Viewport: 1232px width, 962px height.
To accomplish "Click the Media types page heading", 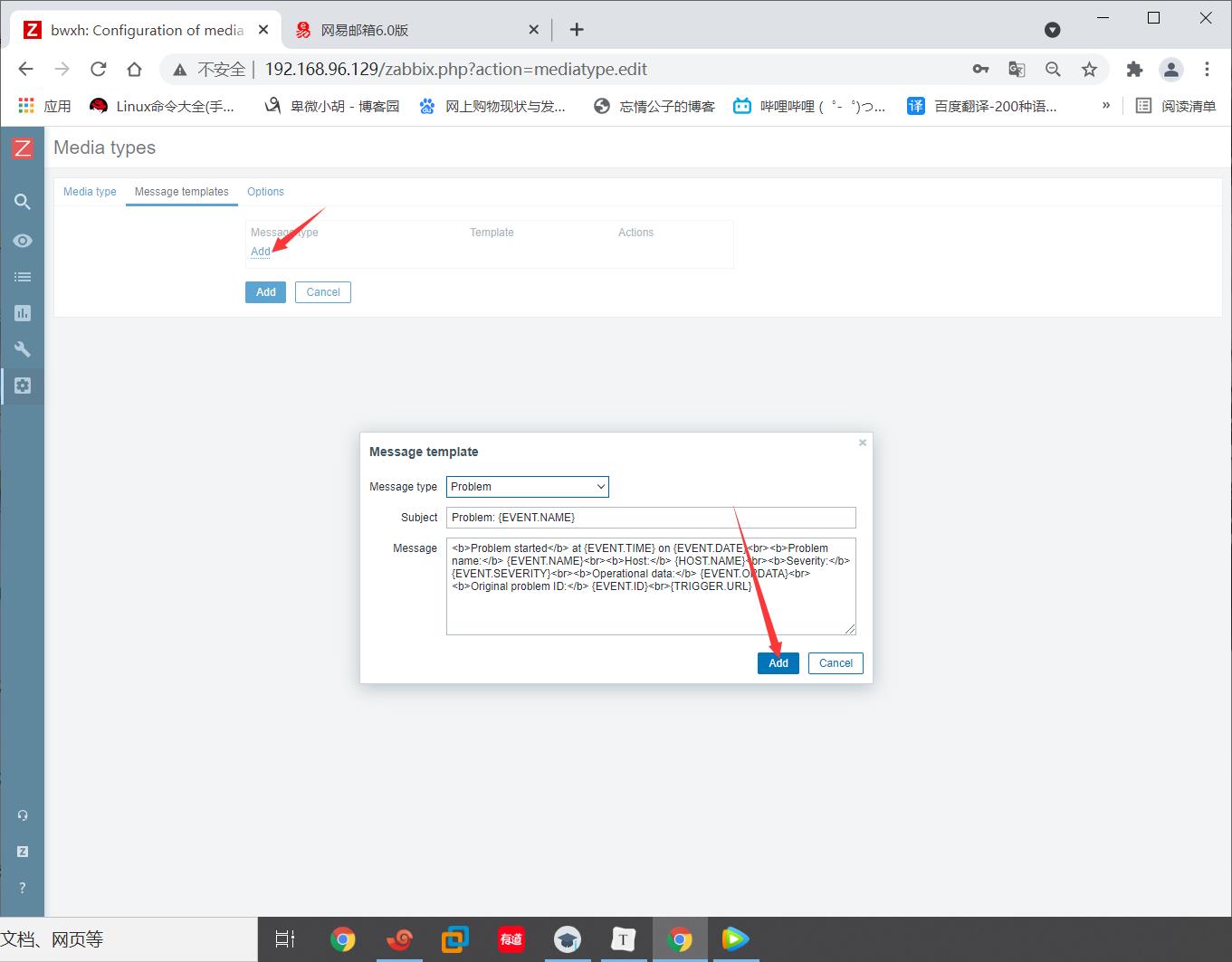I will (x=104, y=148).
